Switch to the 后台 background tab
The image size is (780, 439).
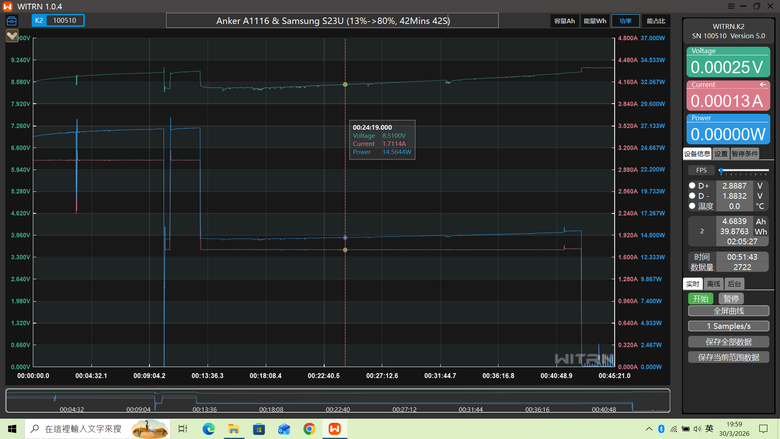click(x=734, y=284)
